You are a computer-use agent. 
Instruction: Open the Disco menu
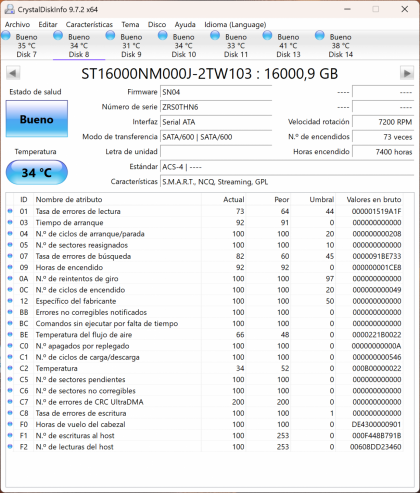coord(157,24)
